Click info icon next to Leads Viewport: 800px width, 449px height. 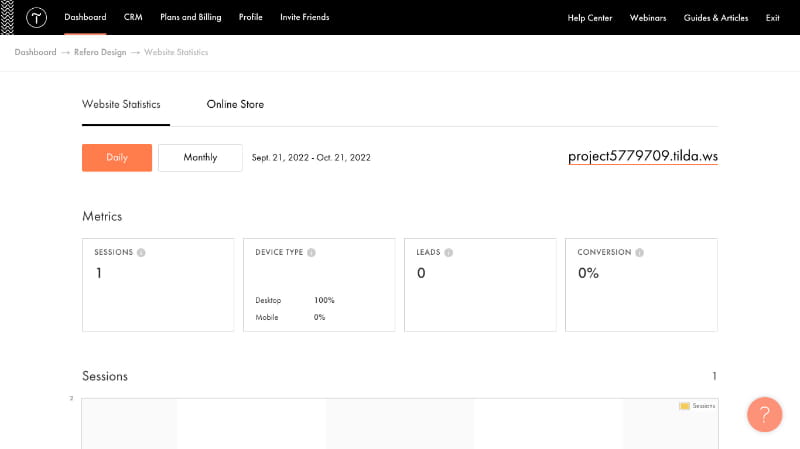pyautogui.click(x=448, y=253)
